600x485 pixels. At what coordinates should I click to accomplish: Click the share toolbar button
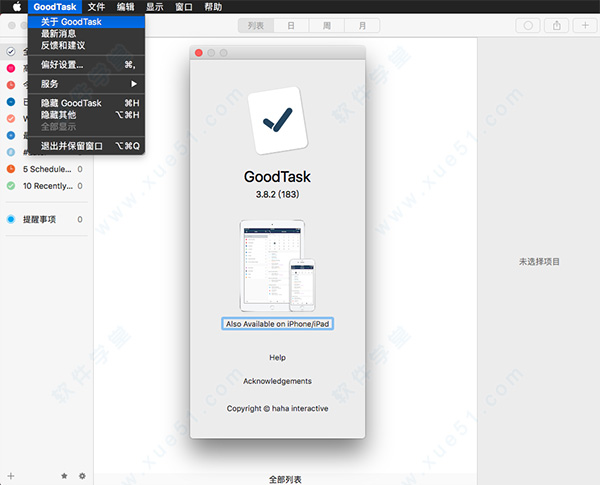[557, 26]
